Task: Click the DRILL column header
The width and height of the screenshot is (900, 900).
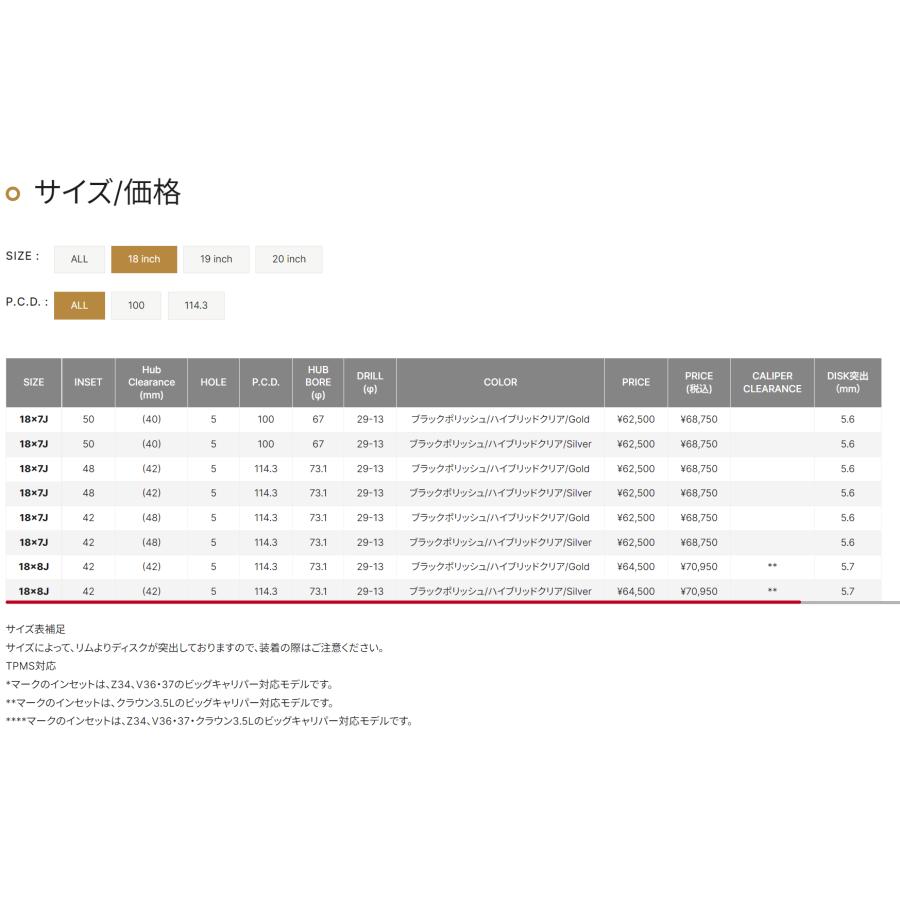Action: (x=370, y=382)
